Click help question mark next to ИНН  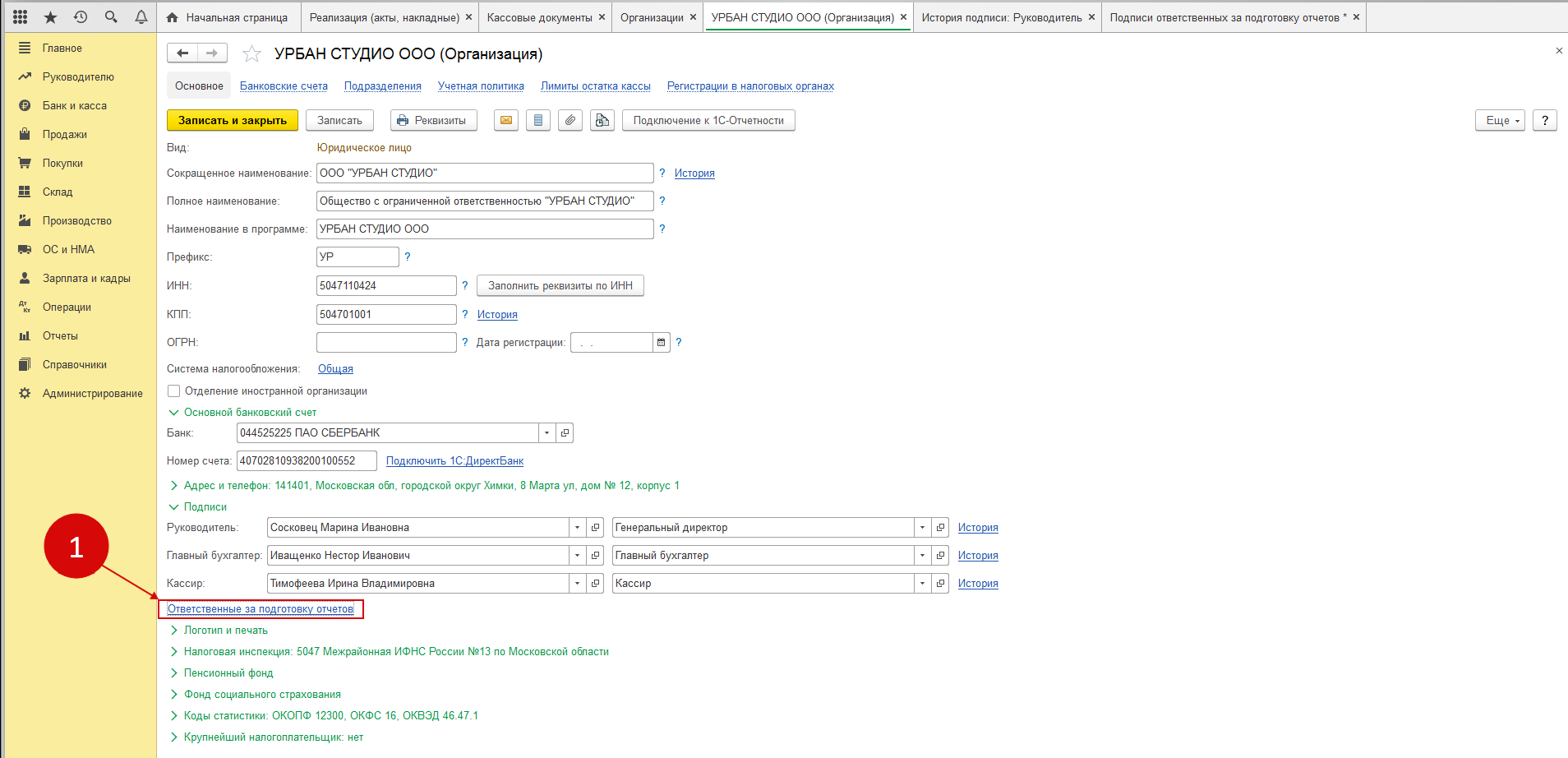pyautogui.click(x=465, y=285)
